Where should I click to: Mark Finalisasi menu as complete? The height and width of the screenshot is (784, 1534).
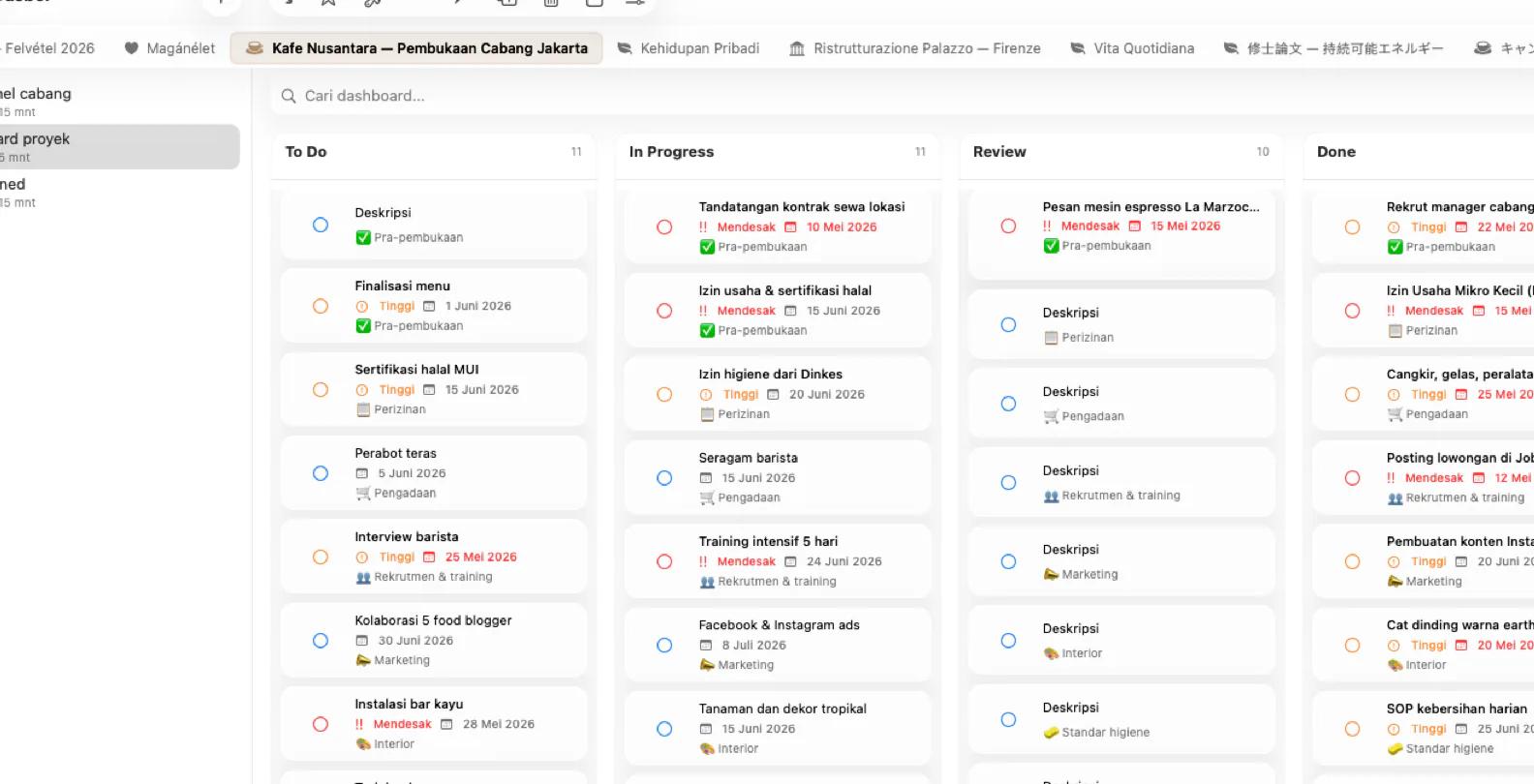(321, 306)
